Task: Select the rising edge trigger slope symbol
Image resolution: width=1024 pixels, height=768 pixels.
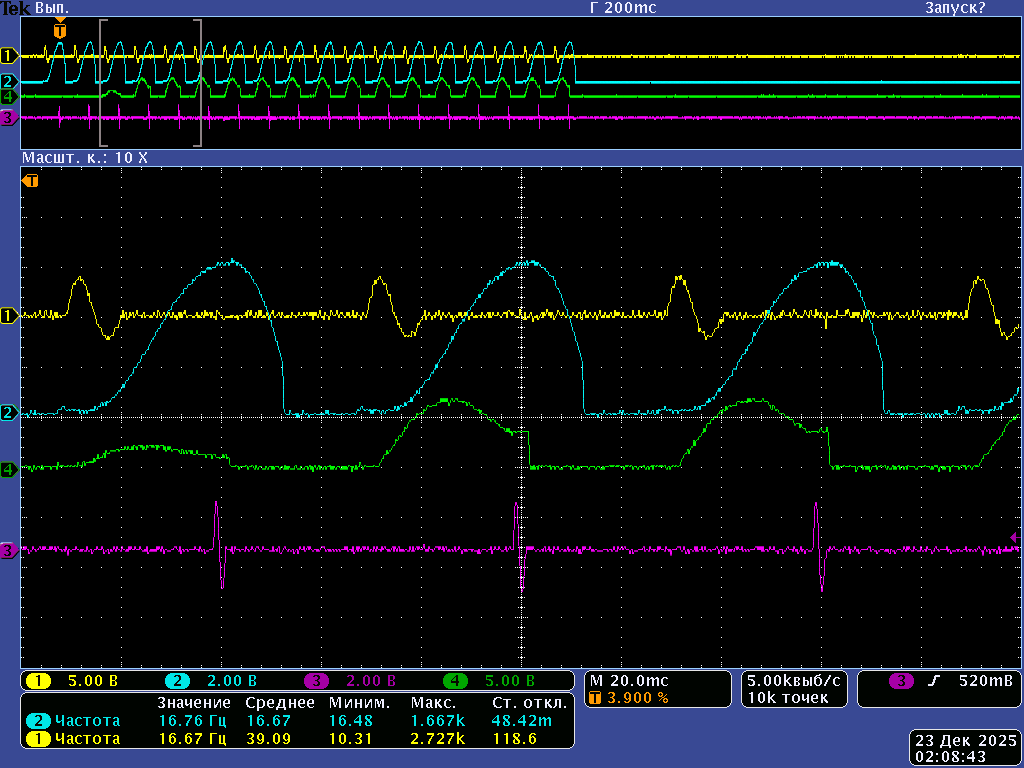Action: coord(934,681)
